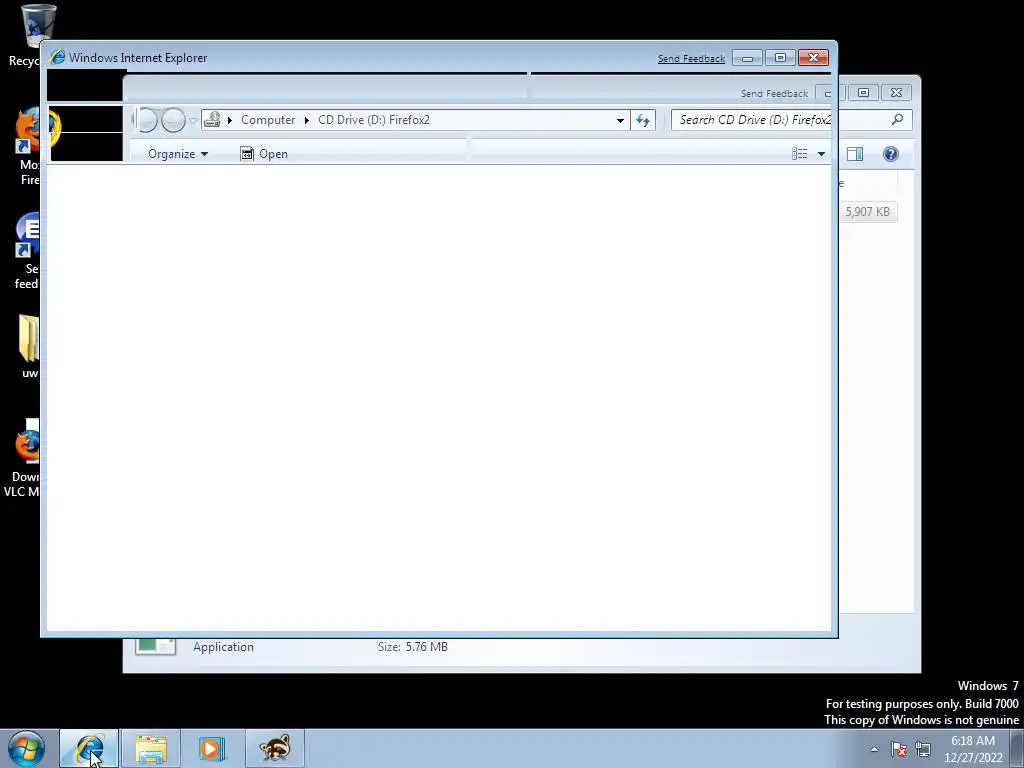
Task: Click the Internet Explorer taskbar icon
Action: tap(89, 748)
